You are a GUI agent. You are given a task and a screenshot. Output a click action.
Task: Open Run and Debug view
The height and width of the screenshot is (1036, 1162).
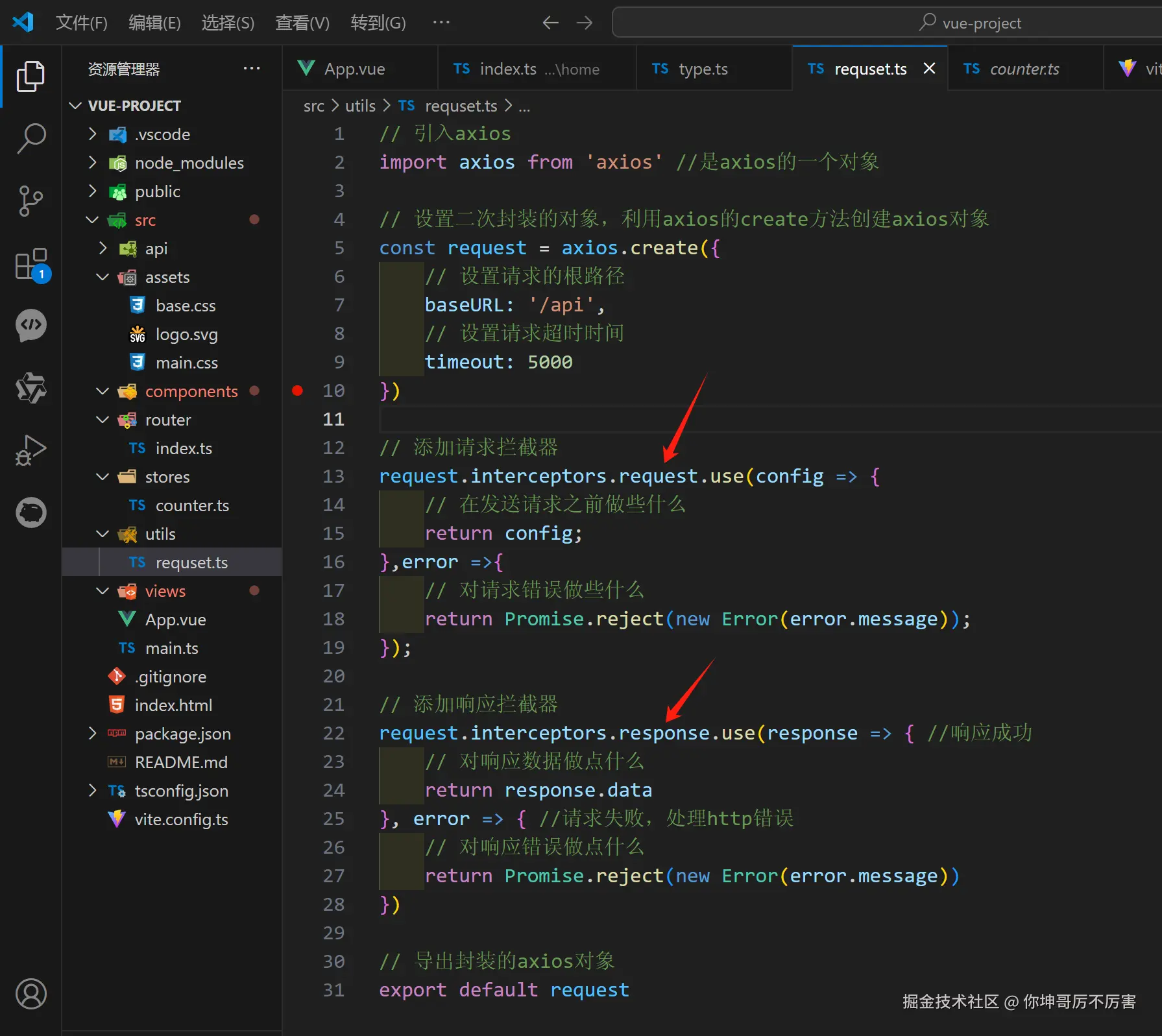[30, 450]
